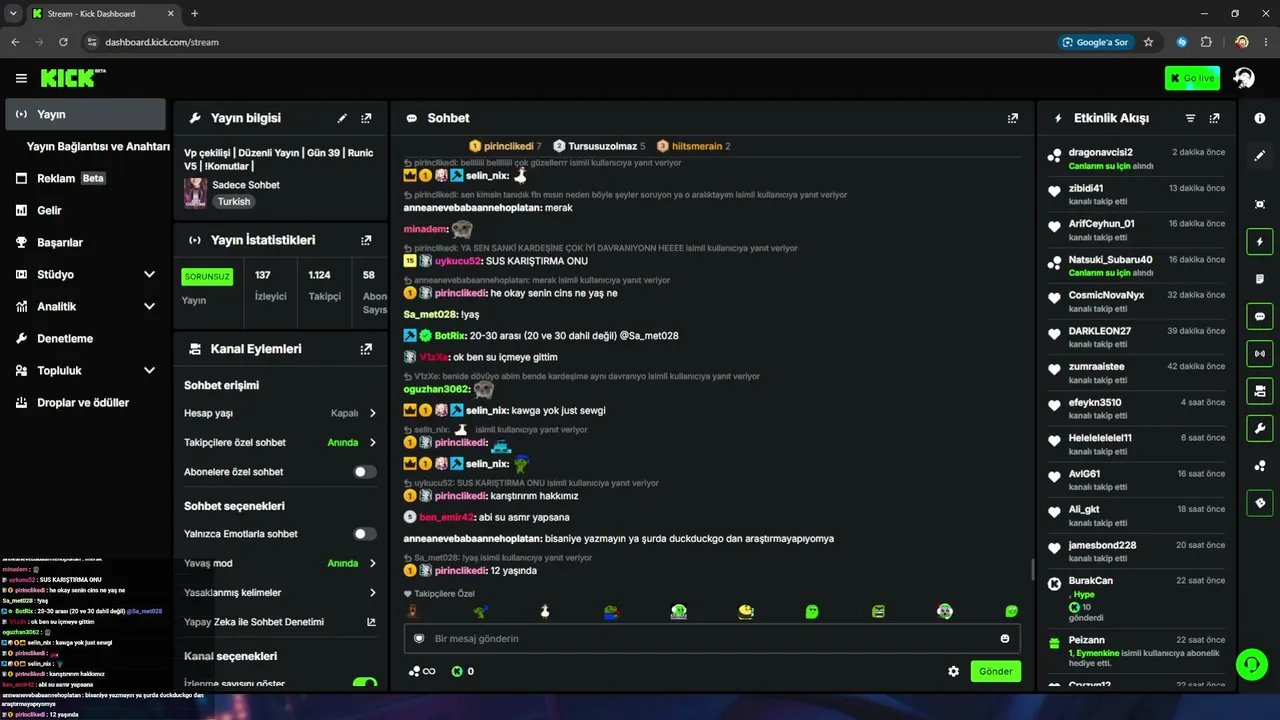1280x720 pixels.
Task: Open Yayın Bağlantısı ve Anahtarı page
Action: [x=98, y=146]
